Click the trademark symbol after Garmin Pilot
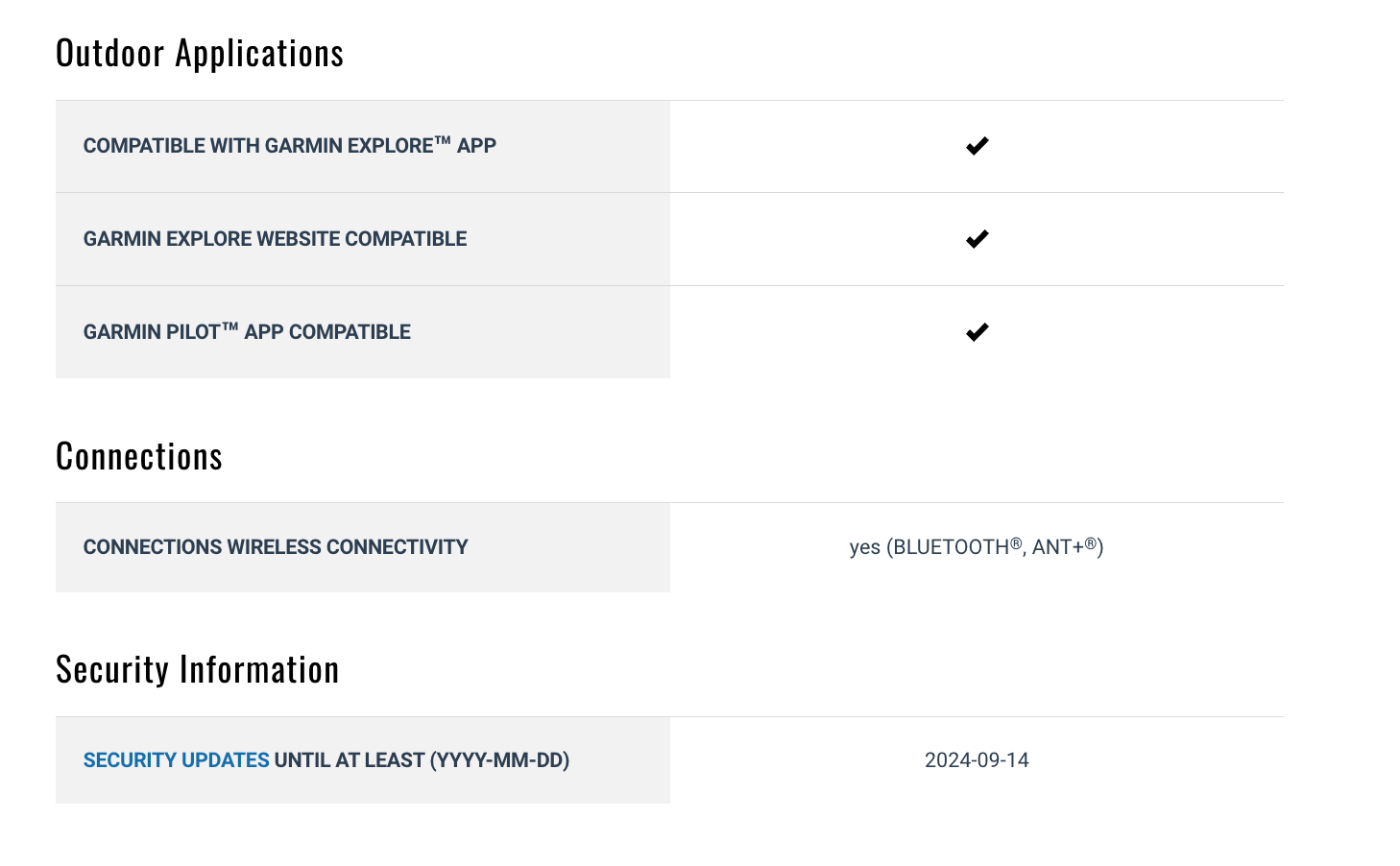The height and width of the screenshot is (866, 1400). [x=230, y=327]
